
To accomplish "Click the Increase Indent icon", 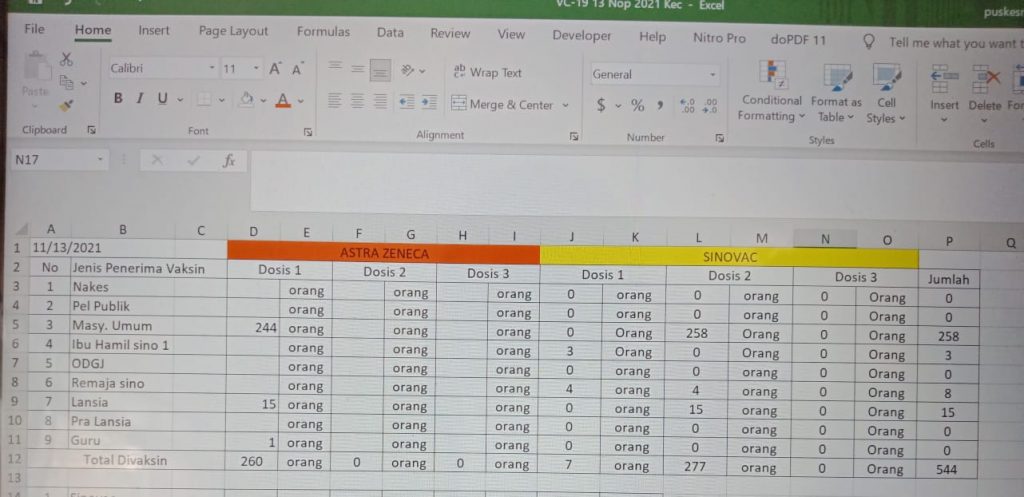I will [x=428, y=101].
